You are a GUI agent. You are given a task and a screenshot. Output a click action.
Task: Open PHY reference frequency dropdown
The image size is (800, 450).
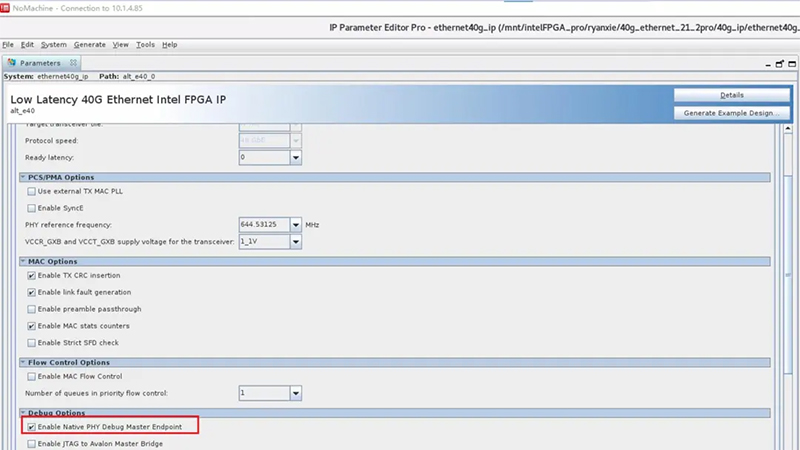coord(295,224)
